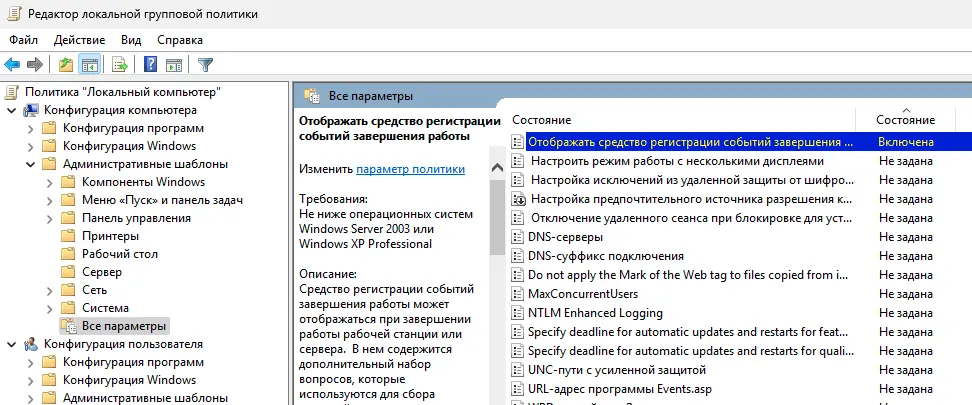Open Help via the question mark icon
Screen dimensions: 972x405
point(150,65)
